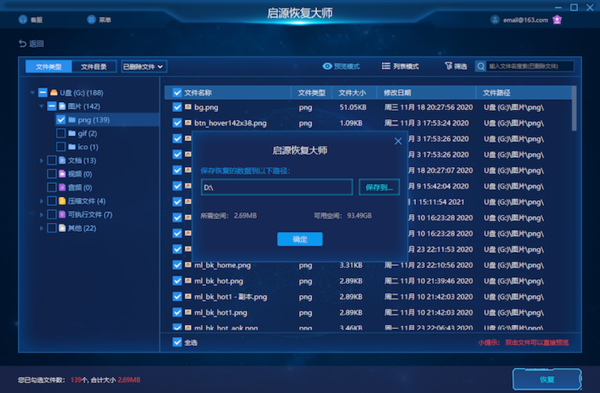Toggle the header checkbox next to 文件名称
600x393 pixels.
tap(177, 93)
